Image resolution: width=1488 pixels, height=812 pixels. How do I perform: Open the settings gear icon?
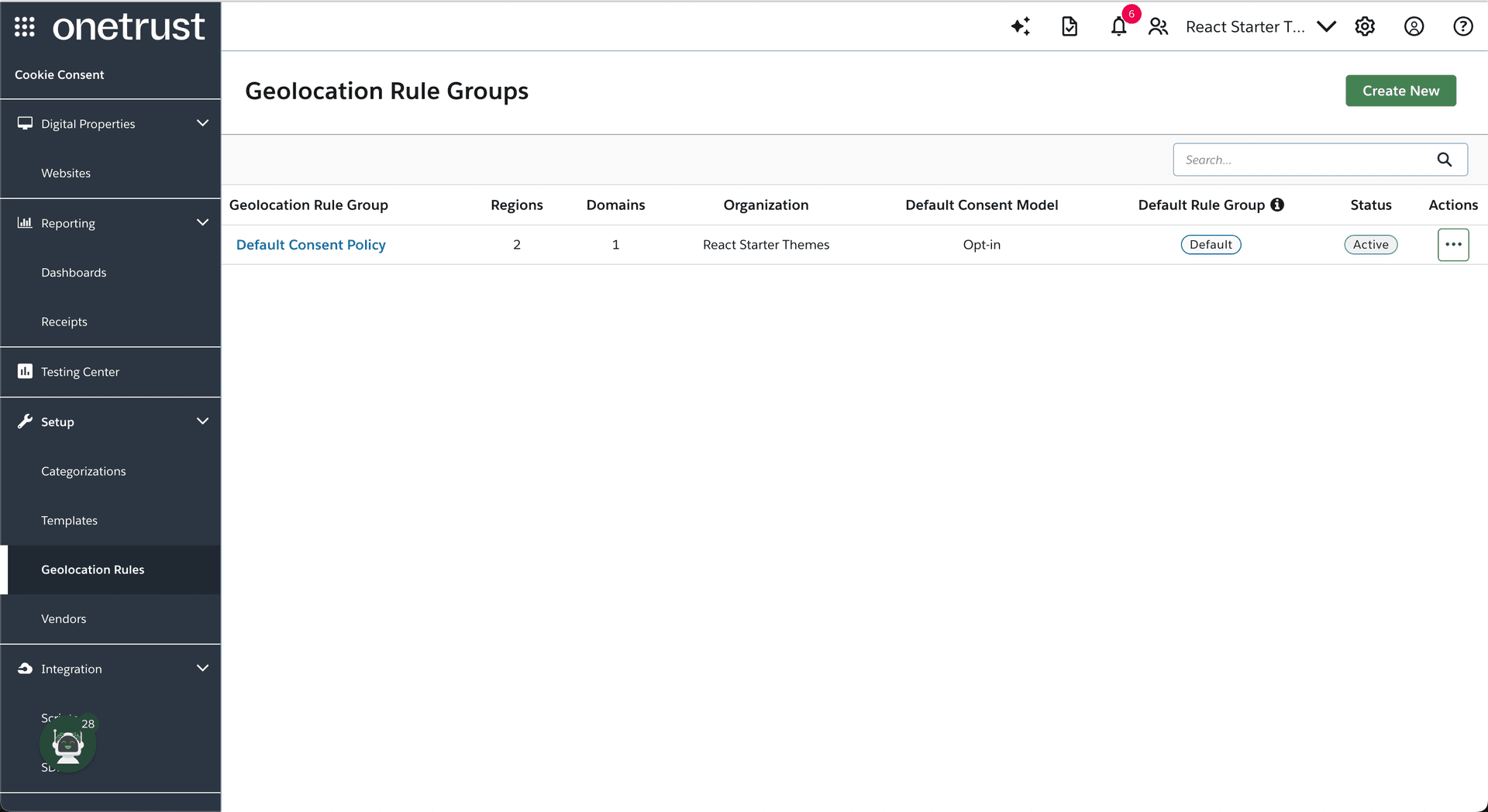point(1365,27)
